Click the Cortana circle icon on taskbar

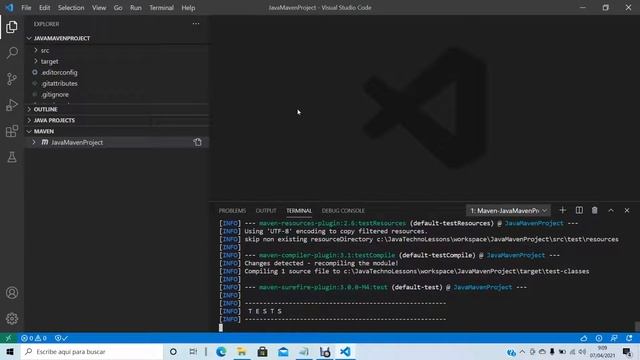173,351
